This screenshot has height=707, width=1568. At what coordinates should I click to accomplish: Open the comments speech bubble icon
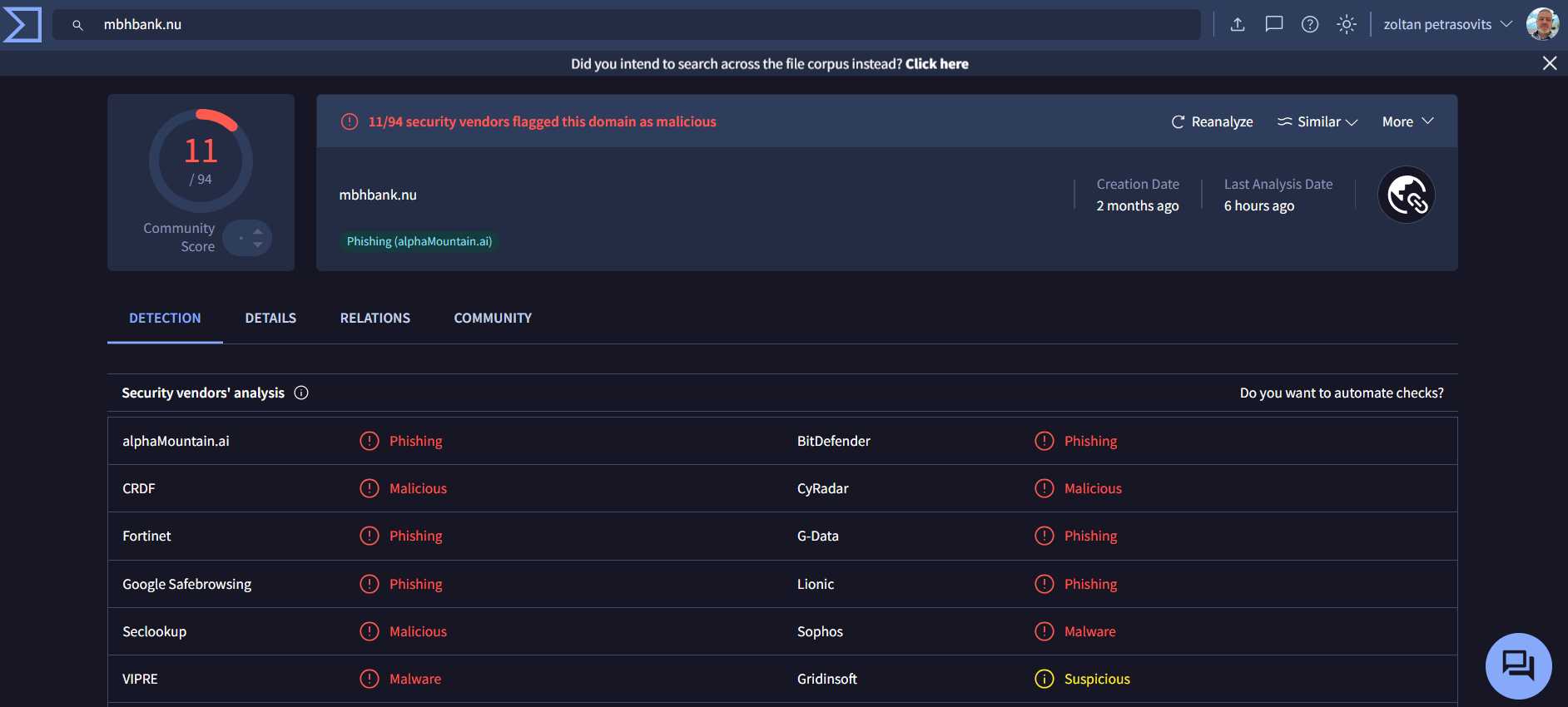(1274, 24)
